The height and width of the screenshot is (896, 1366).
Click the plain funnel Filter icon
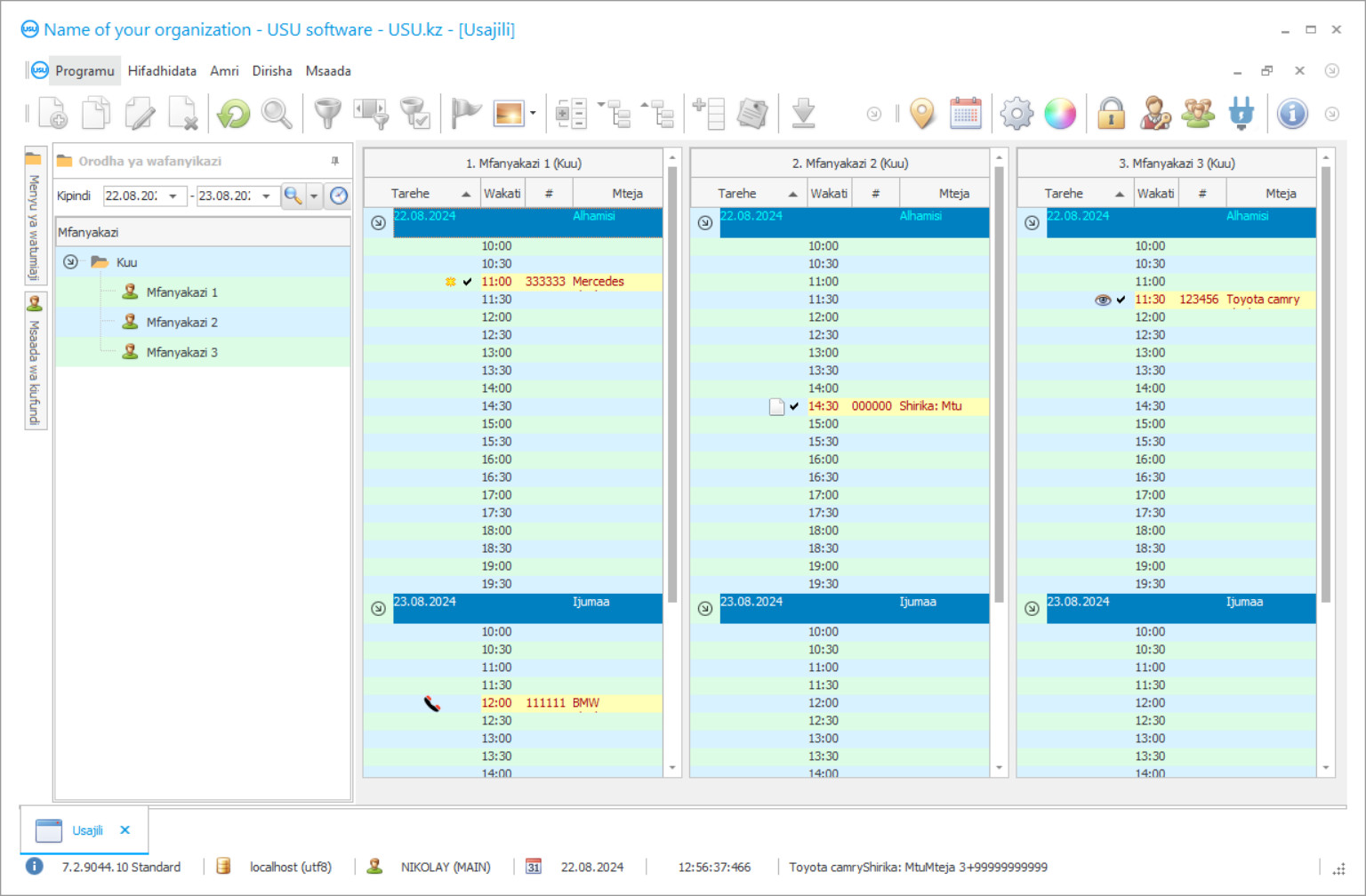(328, 114)
